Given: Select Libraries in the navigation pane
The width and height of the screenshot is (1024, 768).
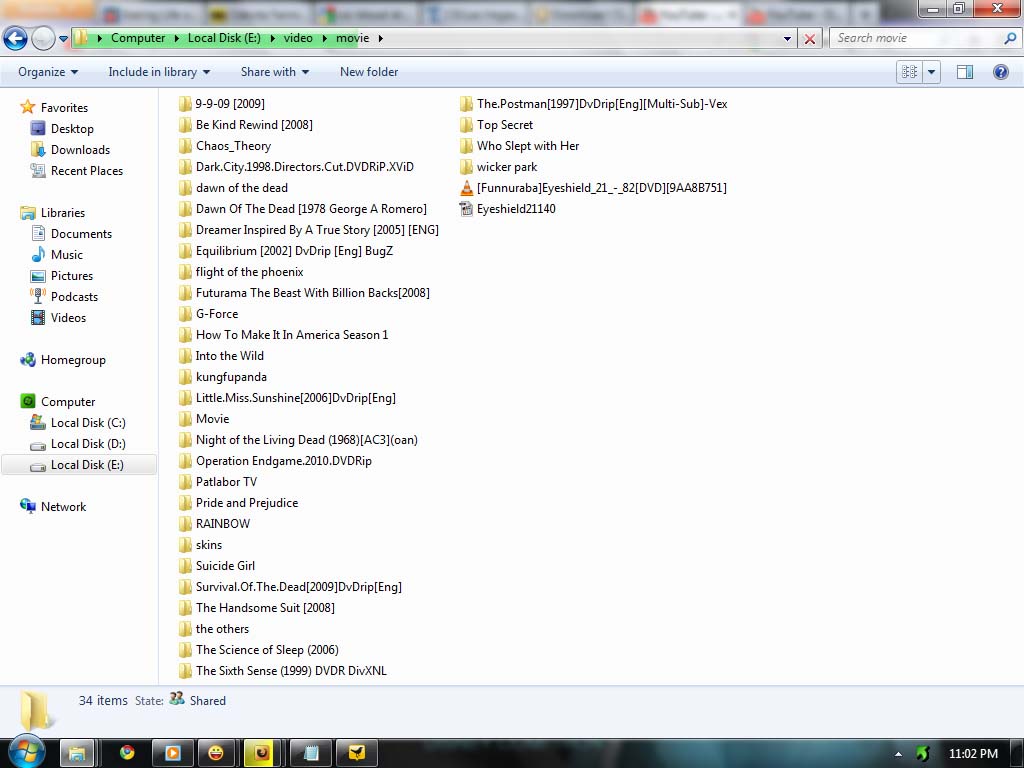Looking at the screenshot, I should [x=63, y=213].
